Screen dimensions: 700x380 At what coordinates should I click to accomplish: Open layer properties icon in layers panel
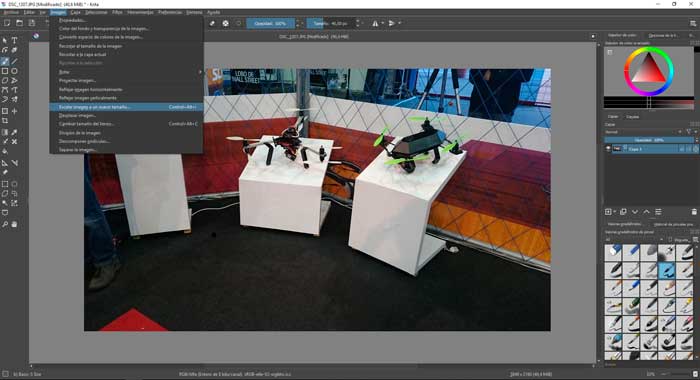658,212
